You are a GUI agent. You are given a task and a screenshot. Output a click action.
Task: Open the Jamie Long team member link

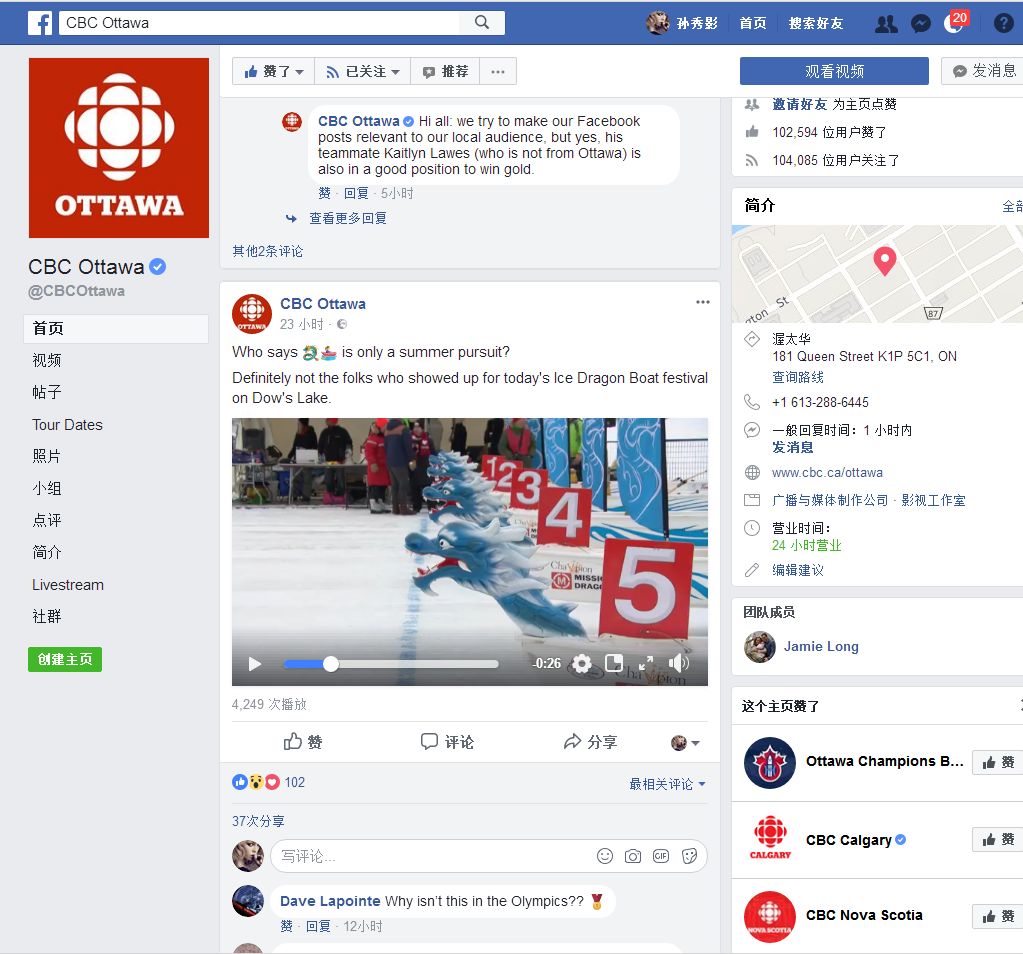coord(821,647)
